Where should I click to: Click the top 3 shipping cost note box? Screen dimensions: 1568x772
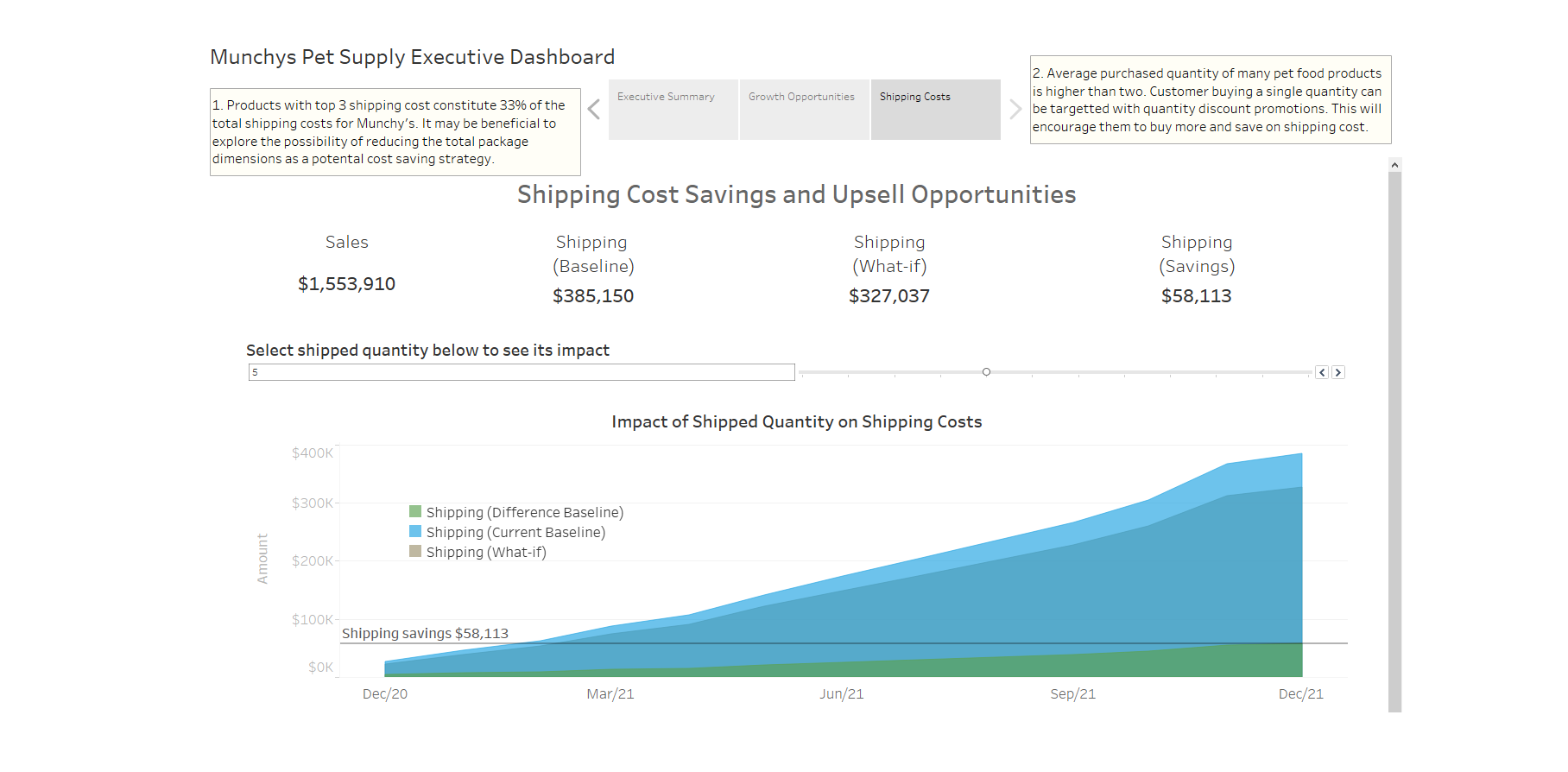click(x=395, y=132)
